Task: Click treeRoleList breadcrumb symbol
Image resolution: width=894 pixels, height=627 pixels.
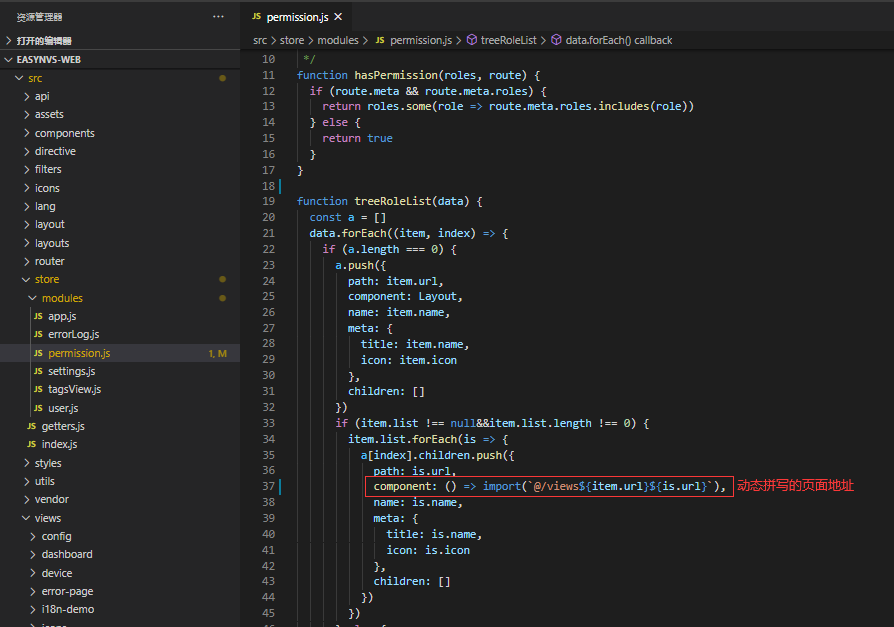Action: [x=509, y=40]
